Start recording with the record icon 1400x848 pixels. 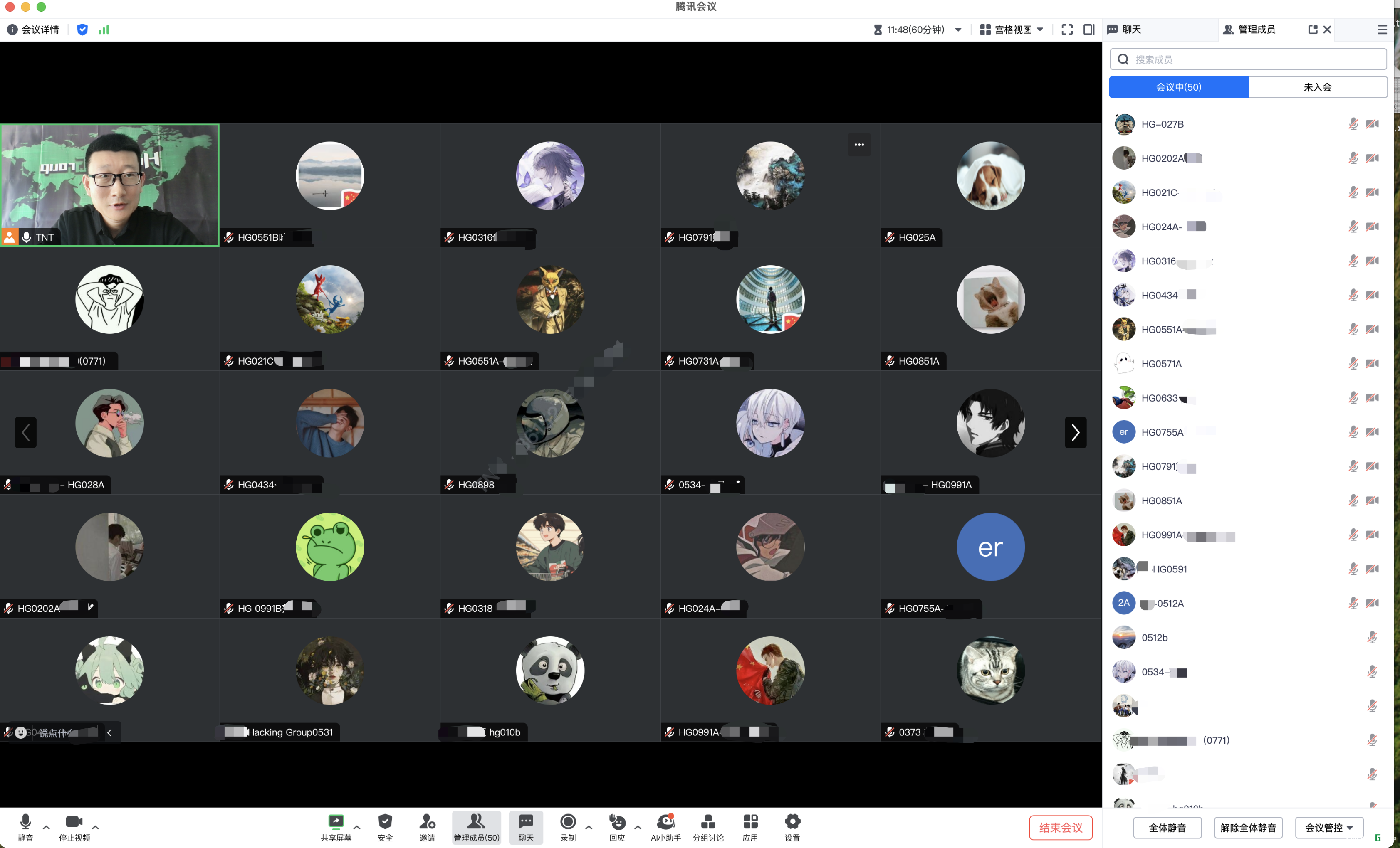tap(568, 821)
